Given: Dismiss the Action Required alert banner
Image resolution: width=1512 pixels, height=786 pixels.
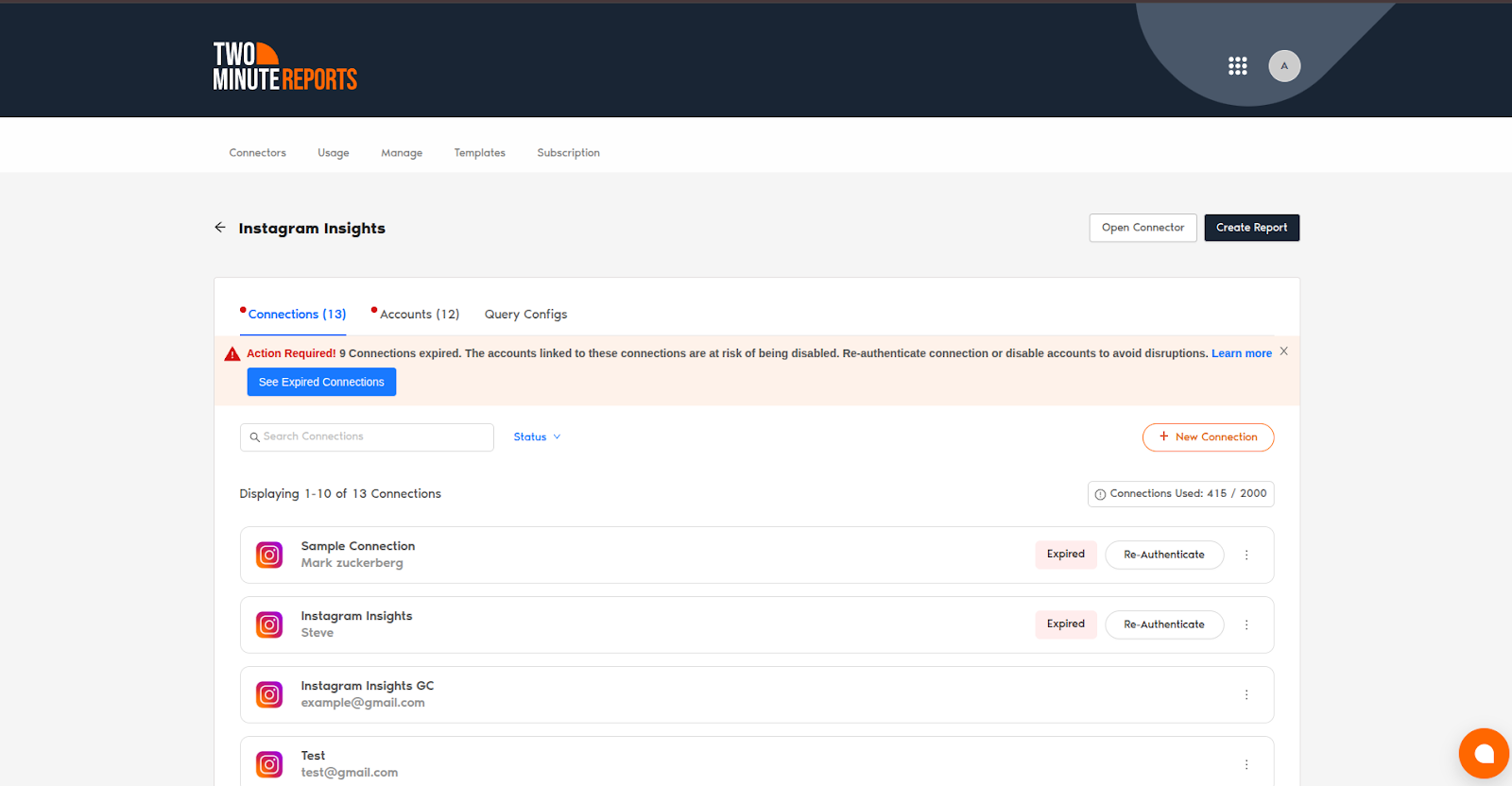Looking at the screenshot, I should [x=1283, y=351].
